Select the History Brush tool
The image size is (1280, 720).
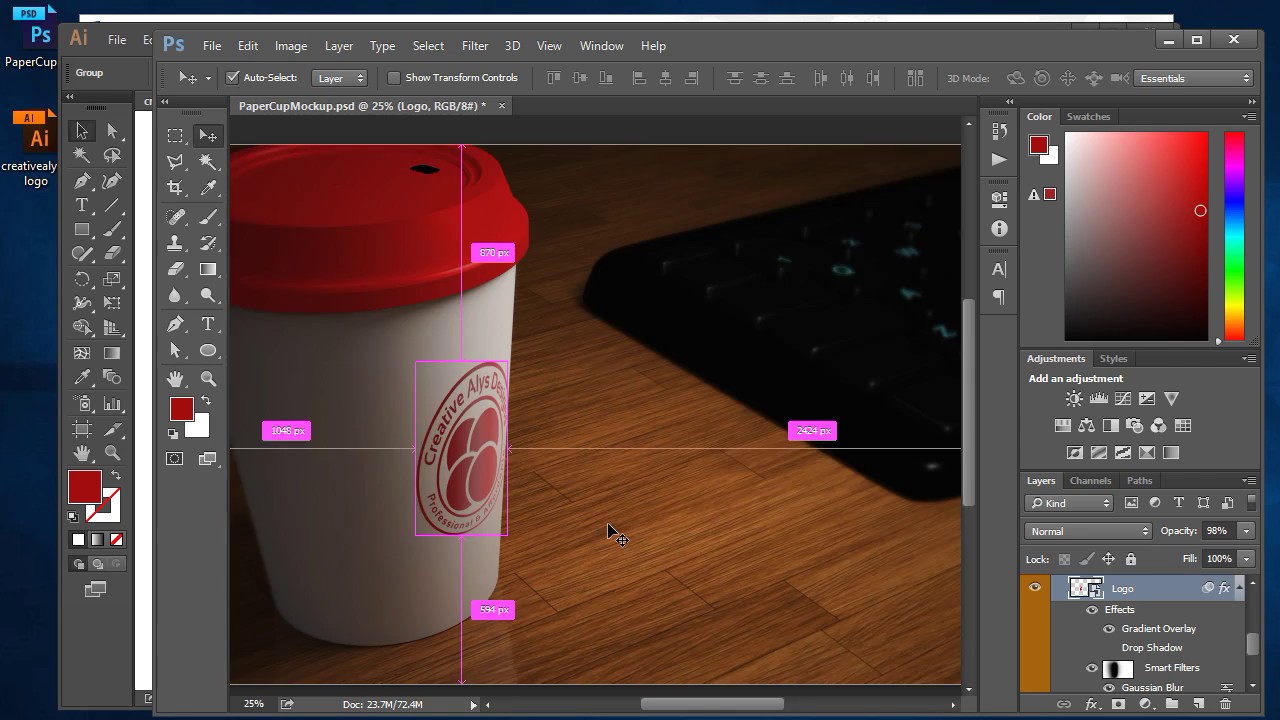point(208,243)
